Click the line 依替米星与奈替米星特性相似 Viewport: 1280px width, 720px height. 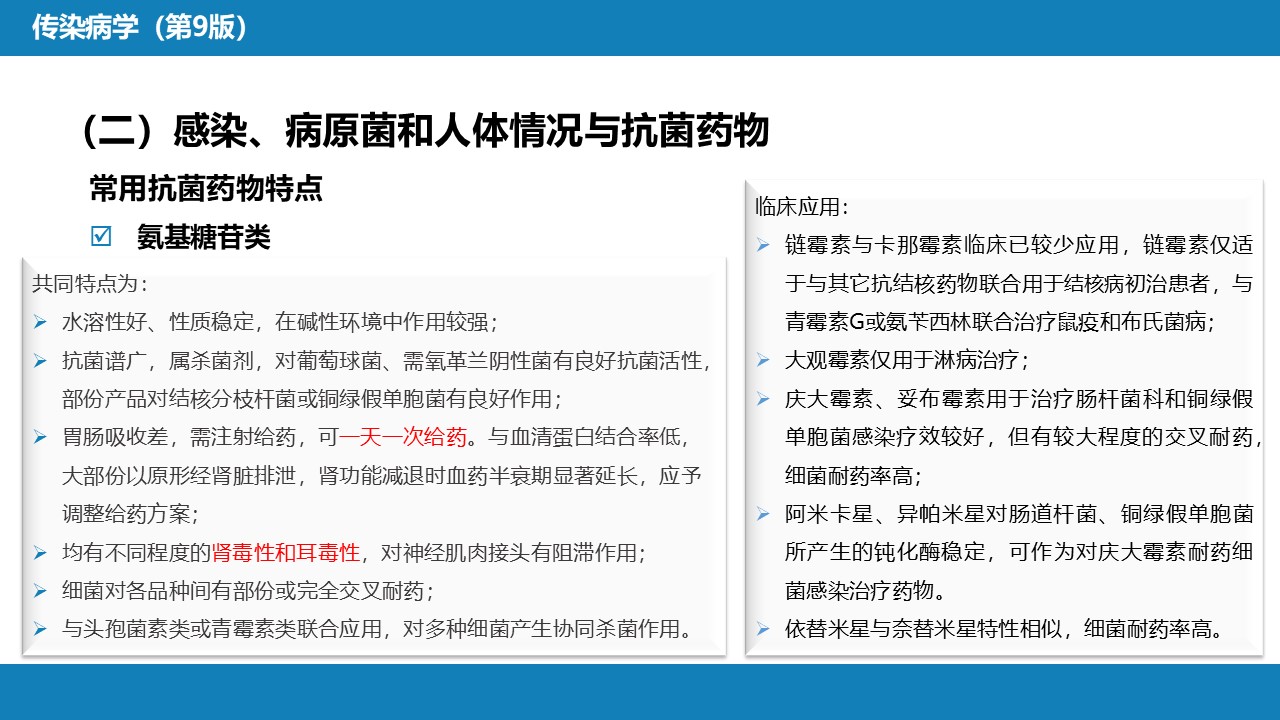click(x=1005, y=629)
